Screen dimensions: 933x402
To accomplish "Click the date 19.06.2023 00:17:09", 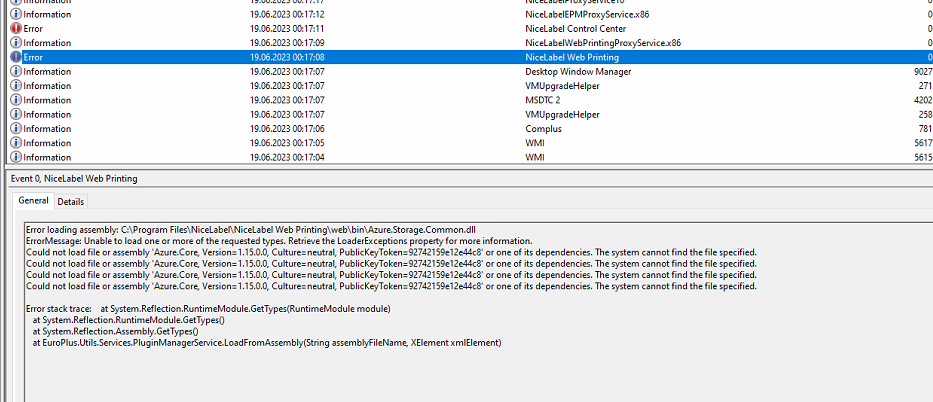I will (287, 43).
